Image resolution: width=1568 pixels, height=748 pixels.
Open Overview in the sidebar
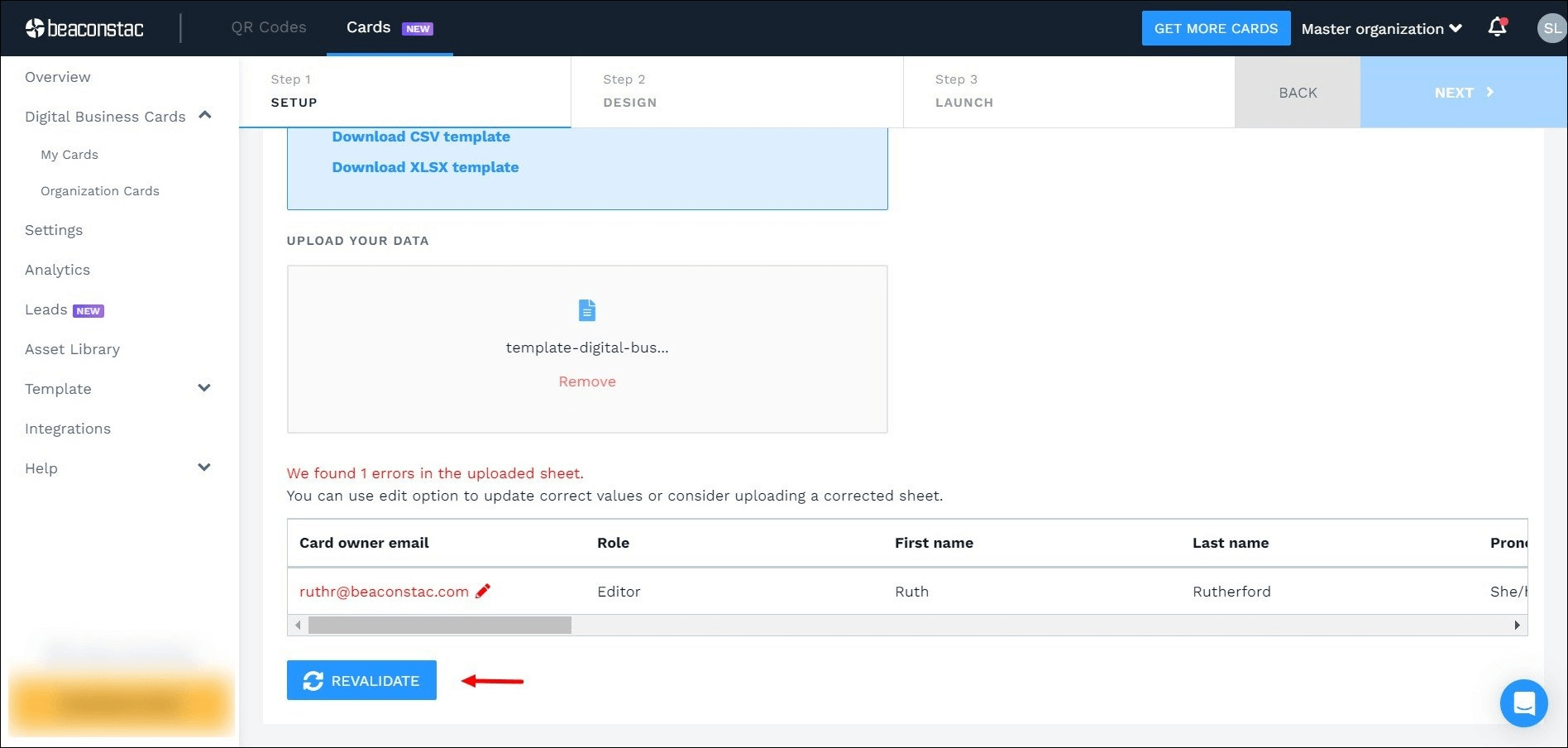58,77
